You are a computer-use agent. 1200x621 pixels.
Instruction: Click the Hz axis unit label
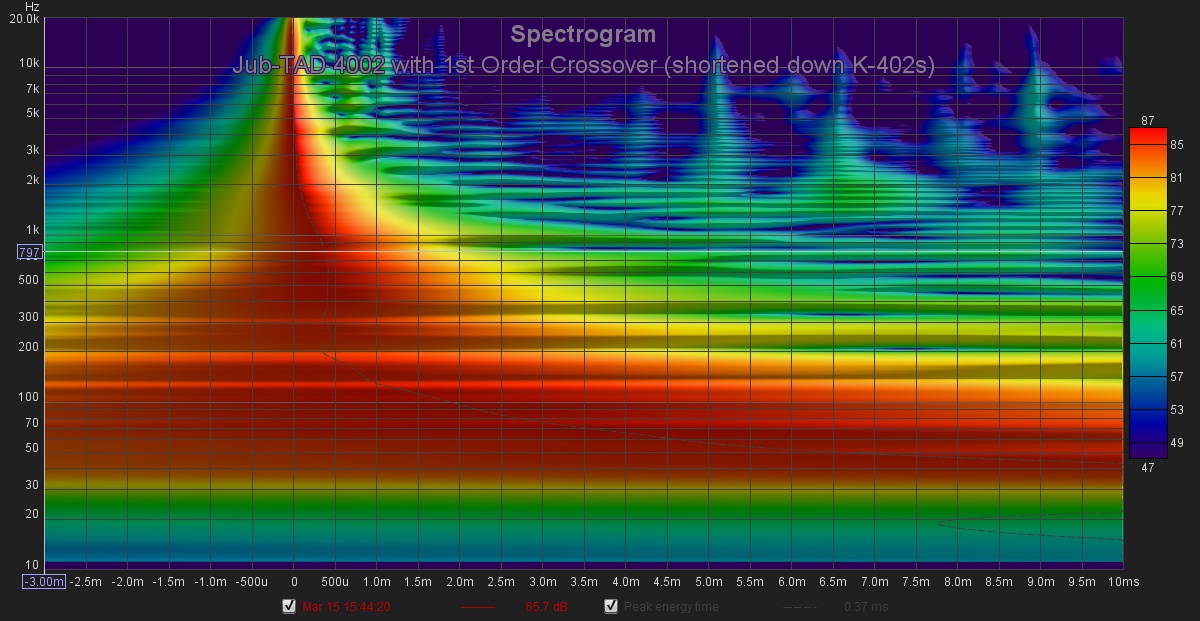coord(32,6)
